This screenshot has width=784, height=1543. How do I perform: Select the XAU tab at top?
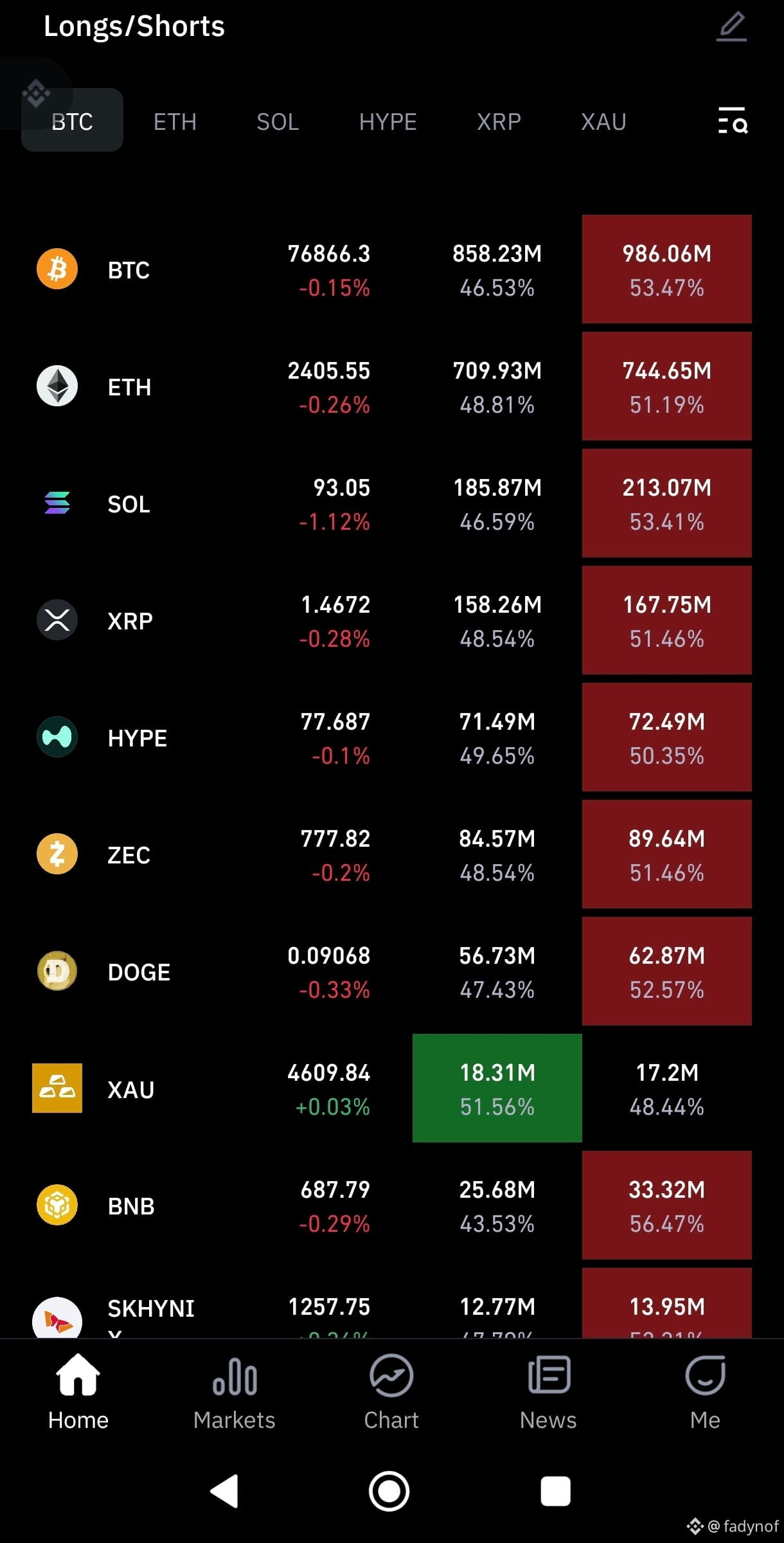pos(603,122)
